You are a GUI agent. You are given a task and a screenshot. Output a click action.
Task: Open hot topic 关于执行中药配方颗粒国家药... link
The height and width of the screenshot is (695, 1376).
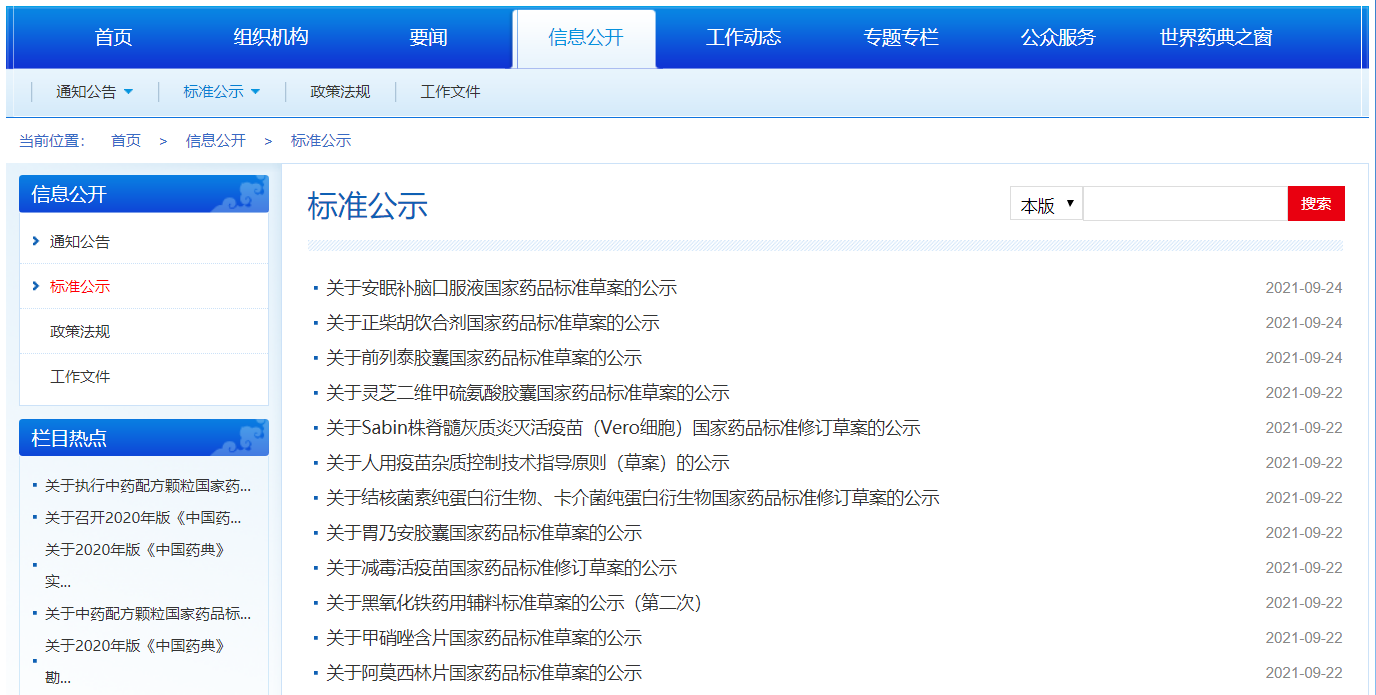(148, 486)
